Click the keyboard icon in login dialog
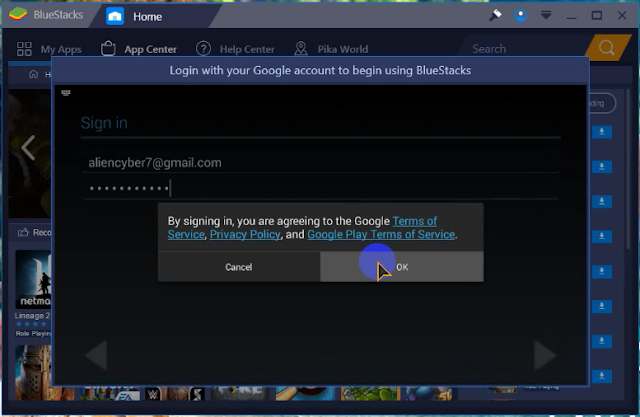The image size is (640, 417). [66, 93]
